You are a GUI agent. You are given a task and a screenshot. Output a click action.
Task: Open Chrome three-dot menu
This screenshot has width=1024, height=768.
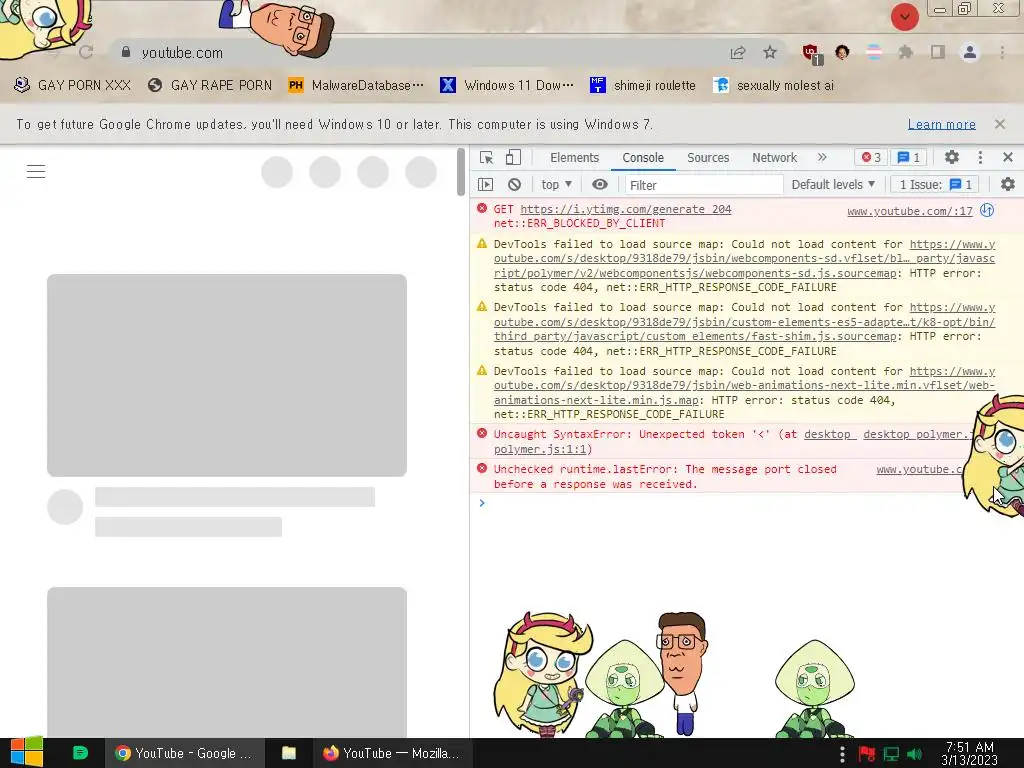(1002, 52)
